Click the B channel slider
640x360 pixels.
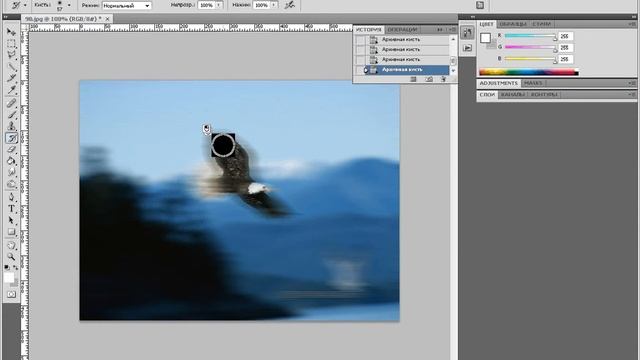pyautogui.click(x=530, y=59)
